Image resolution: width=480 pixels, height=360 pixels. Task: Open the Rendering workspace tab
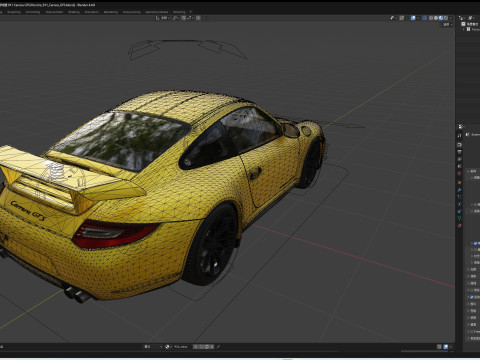tap(111, 12)
